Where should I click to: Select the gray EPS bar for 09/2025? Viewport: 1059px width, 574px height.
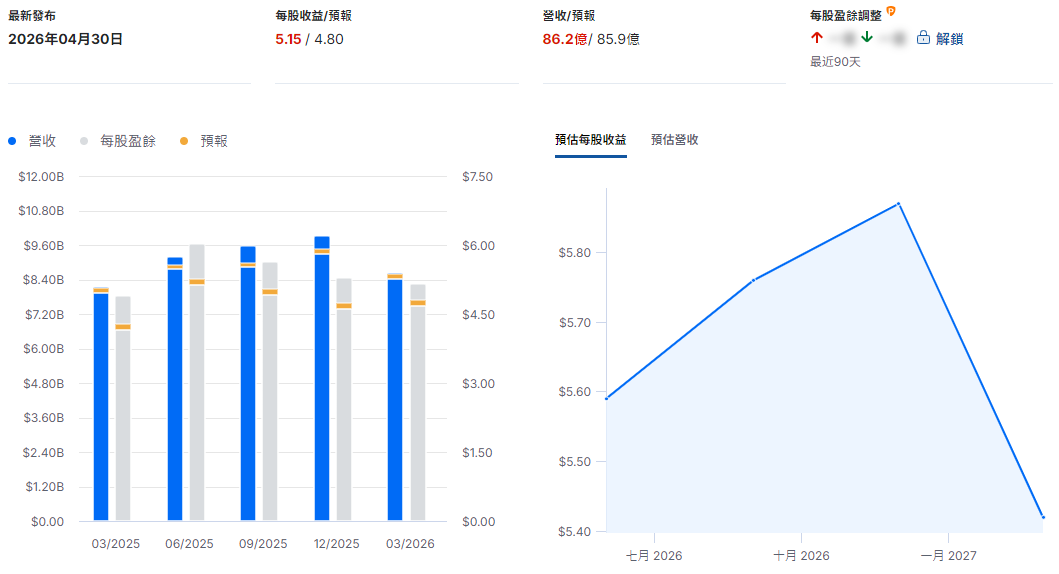270,391
